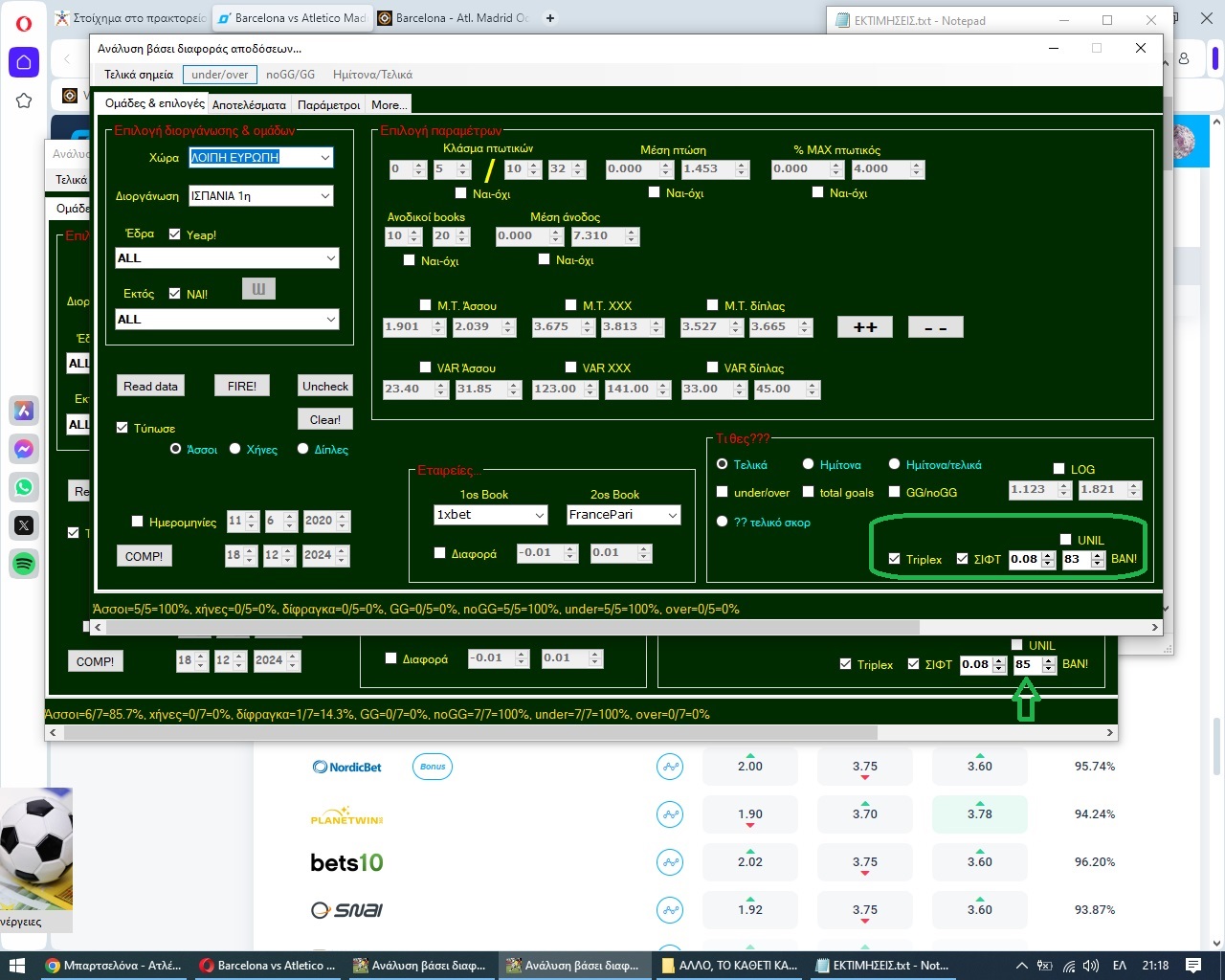The height and width of the screenshot is (980, 1225).
Task: Enable the Ημερομηνίες checkbox
Action: [x=138, y=522]
